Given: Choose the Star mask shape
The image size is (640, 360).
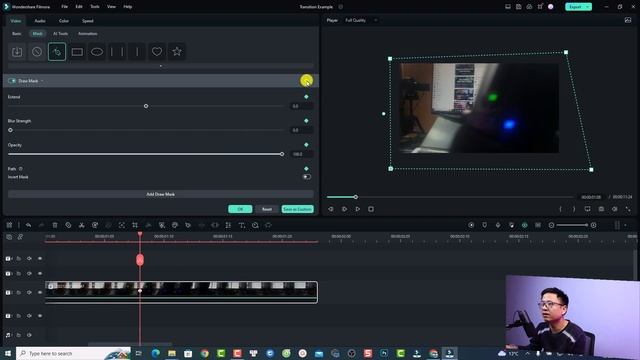Looking at the screenshot, I should 177,52.
